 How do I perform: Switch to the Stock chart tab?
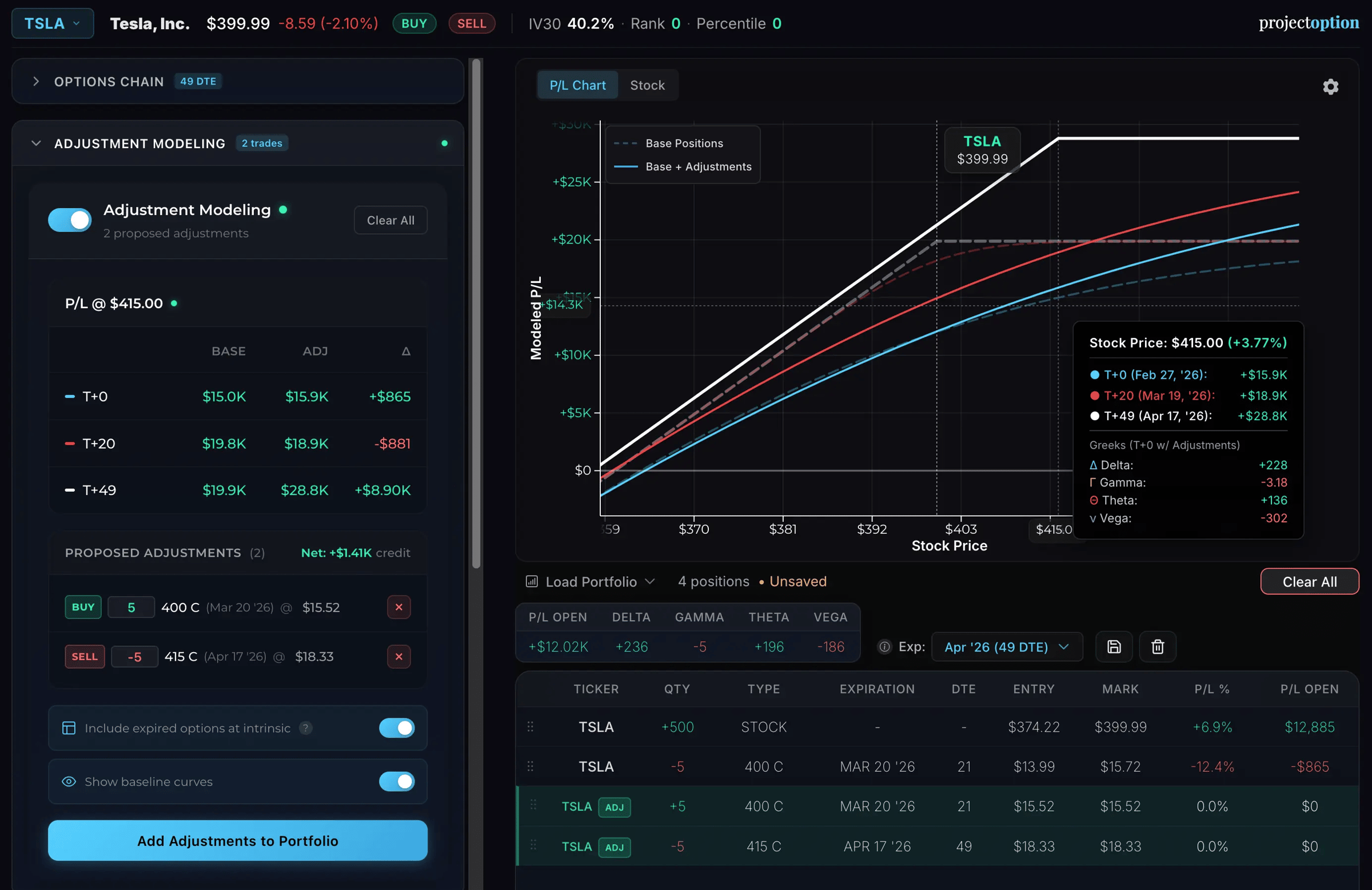647,85
